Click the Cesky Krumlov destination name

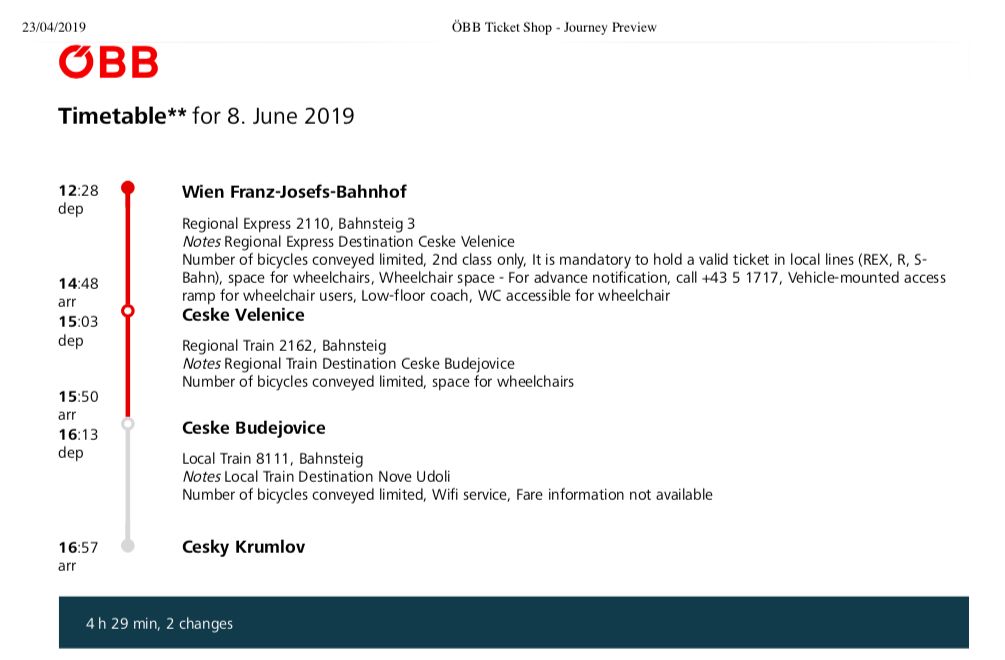(x=243, y=547)
